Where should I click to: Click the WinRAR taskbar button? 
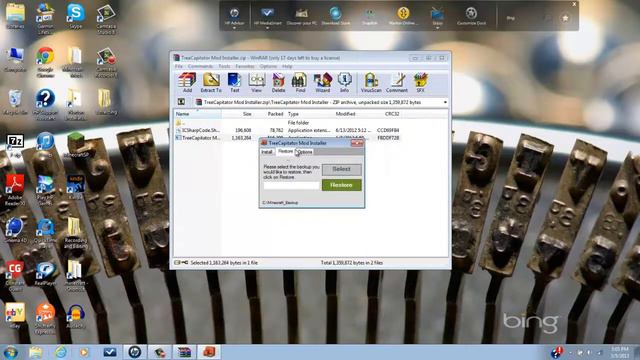tap(184, 352)
